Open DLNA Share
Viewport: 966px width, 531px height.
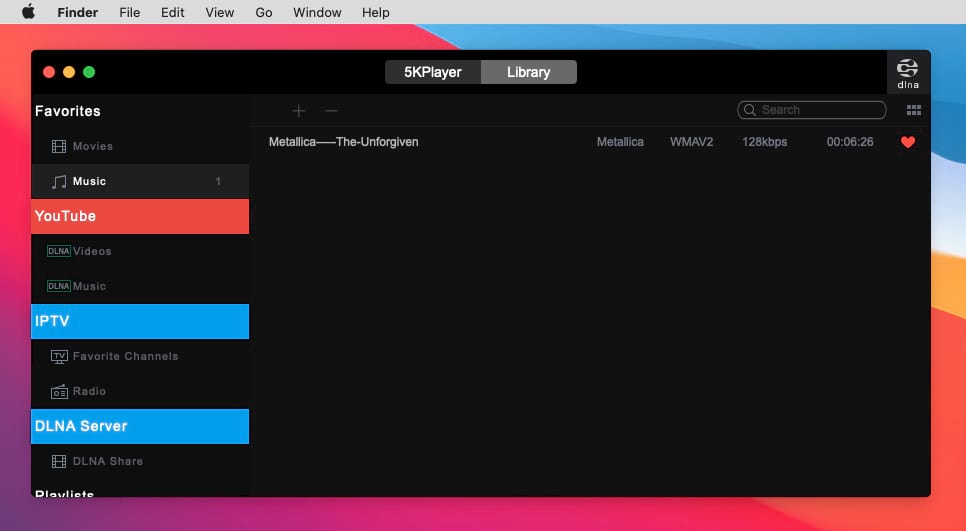pos(140,461)
